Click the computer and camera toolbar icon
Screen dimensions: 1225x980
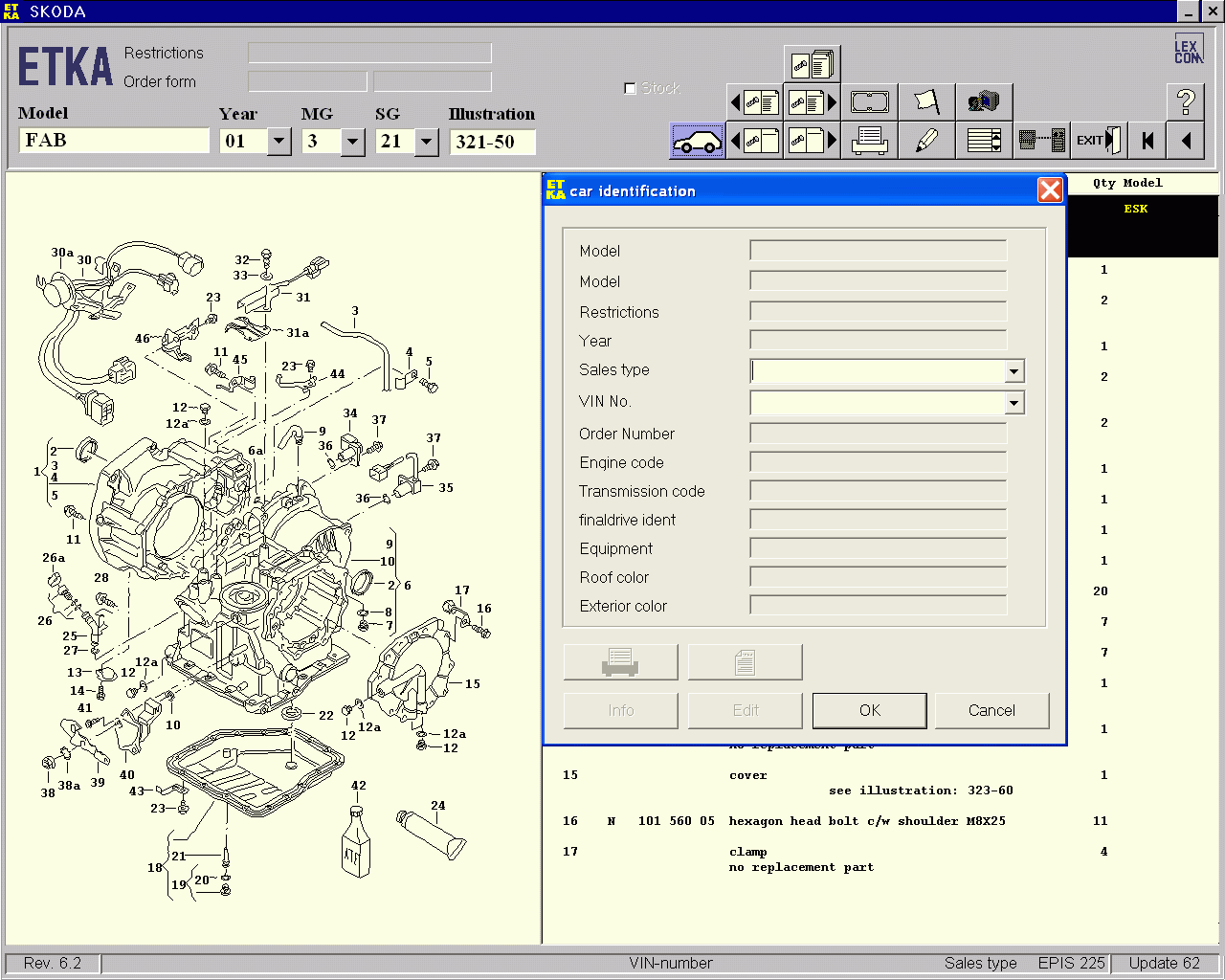[984, 102]
